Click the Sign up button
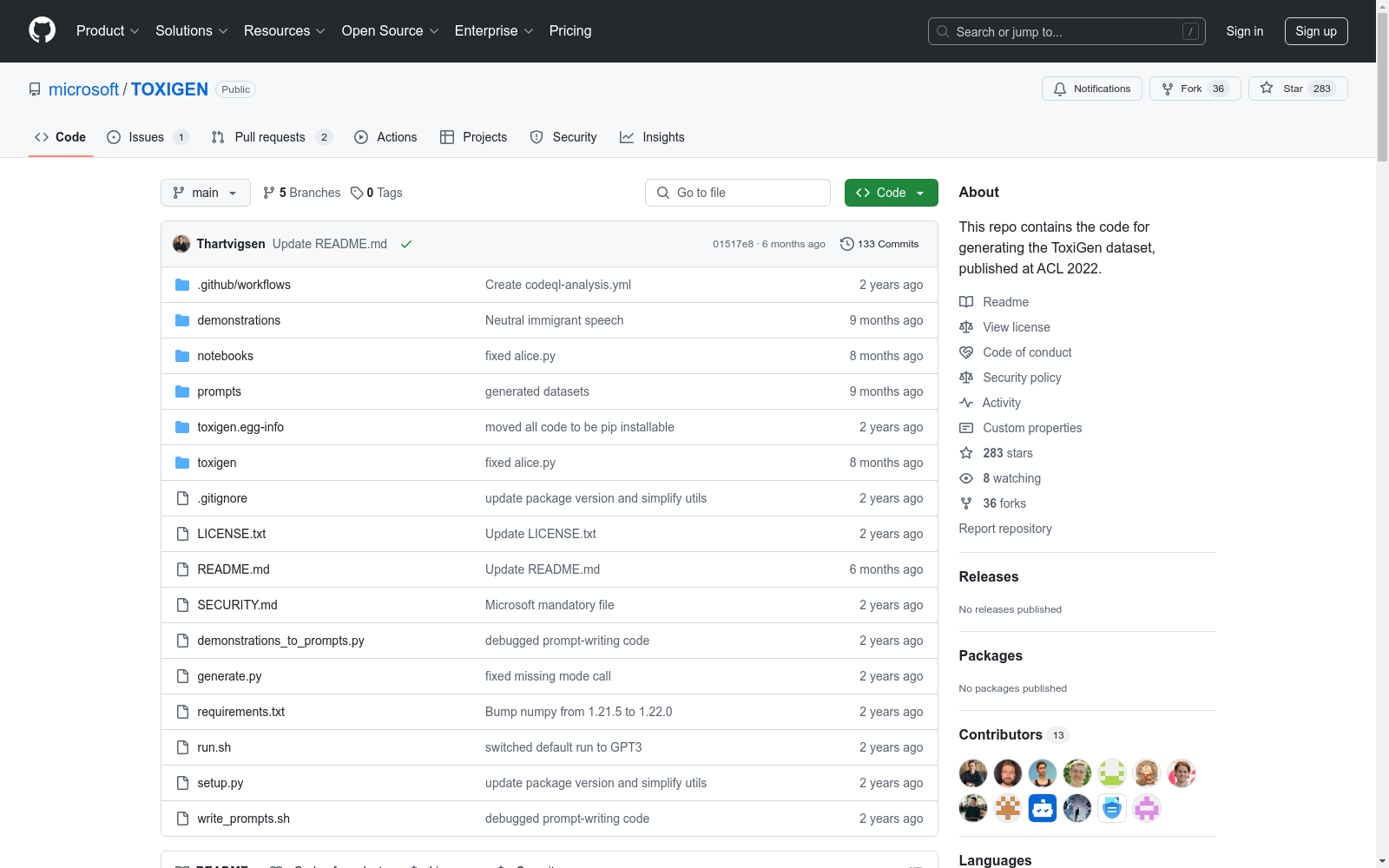Screen dimensions: 1389x868 [1316, 31]
